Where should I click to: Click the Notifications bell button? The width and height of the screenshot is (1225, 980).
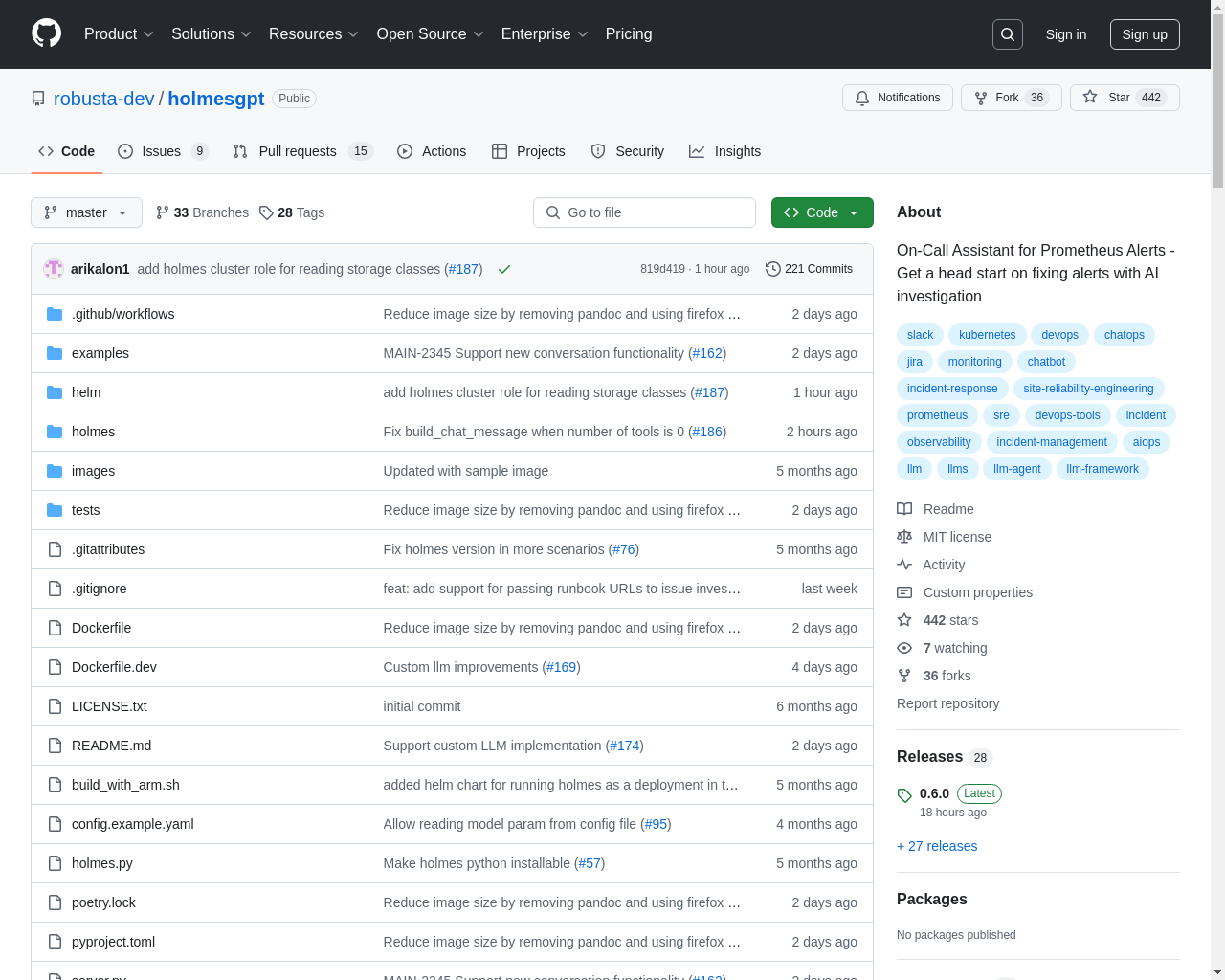pyautogui.click(x=898, y=98)
